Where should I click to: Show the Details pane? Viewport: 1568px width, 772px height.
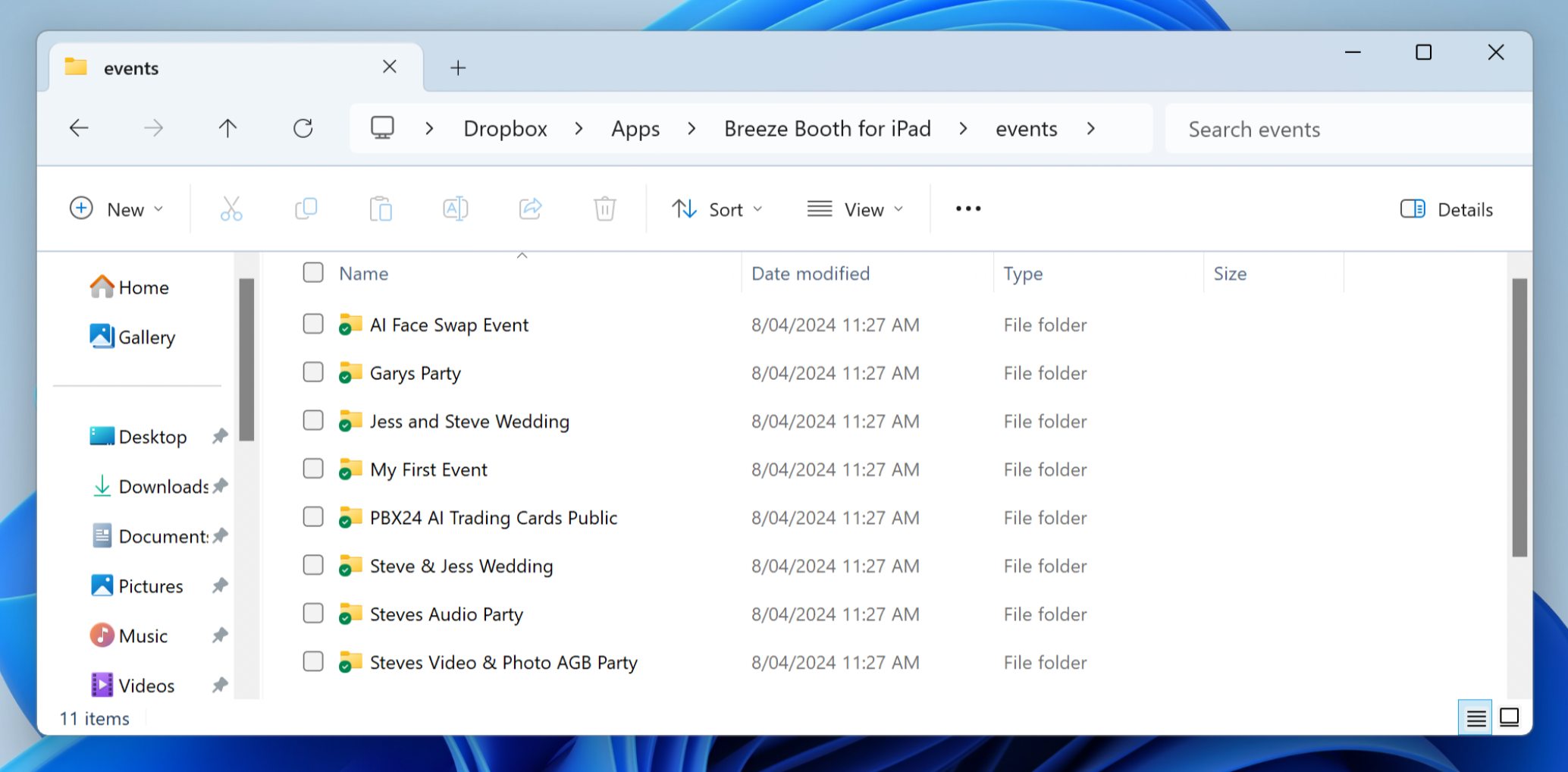pyautogui.click(x=1446, y=209)
